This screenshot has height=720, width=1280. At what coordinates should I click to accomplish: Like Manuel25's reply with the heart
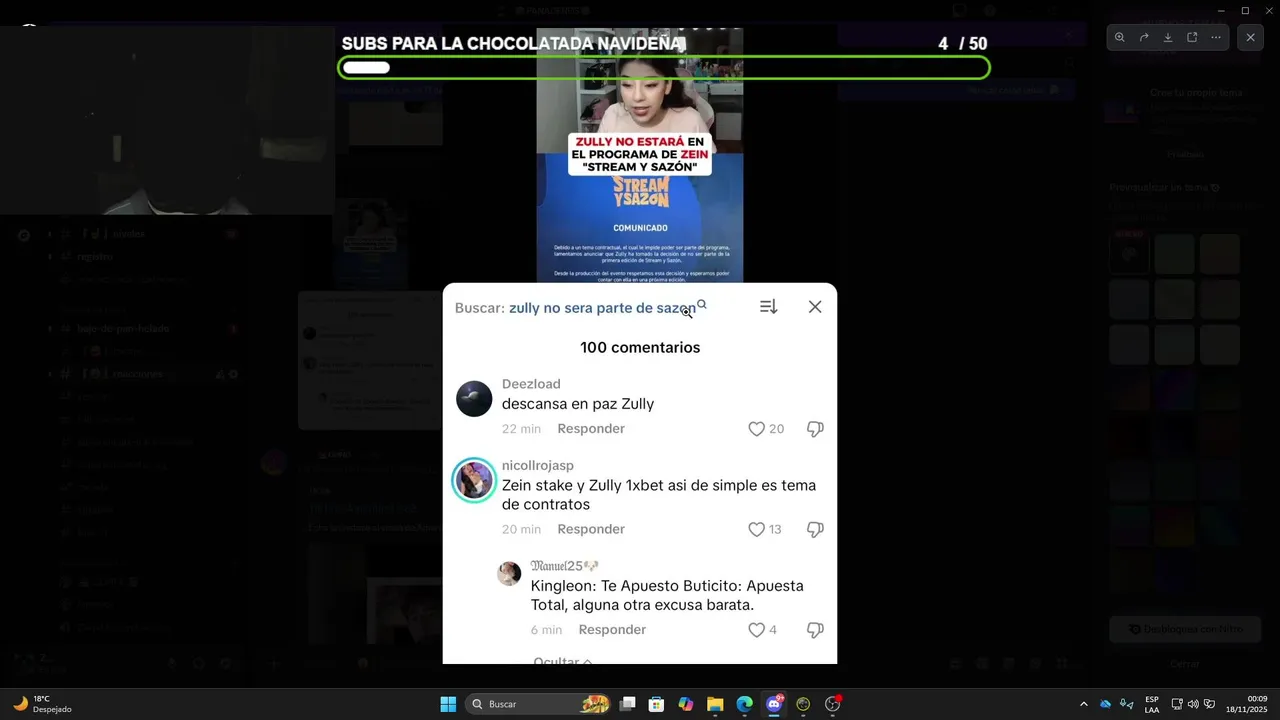point(757,630)
